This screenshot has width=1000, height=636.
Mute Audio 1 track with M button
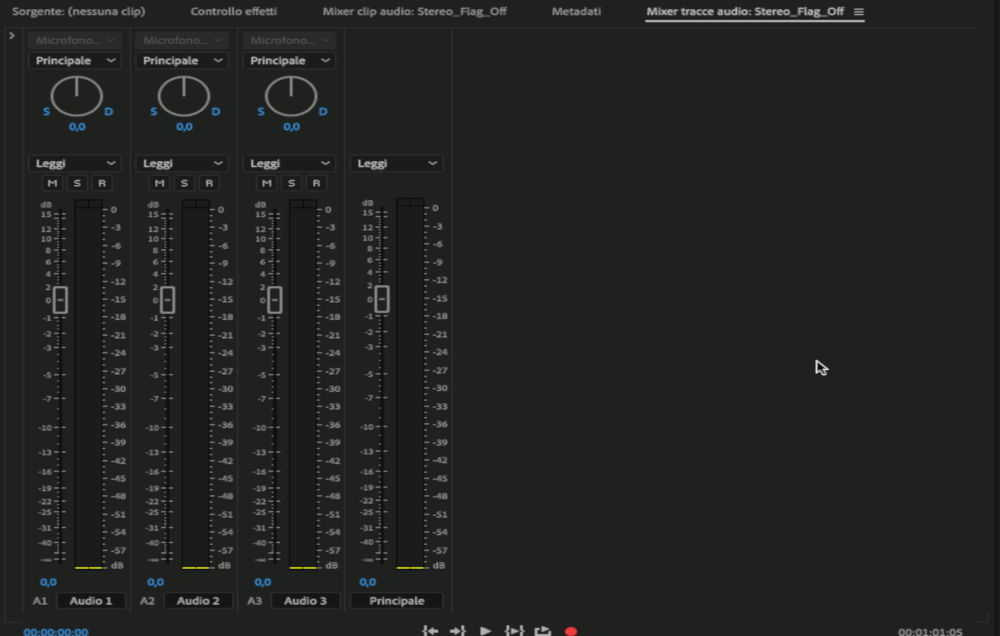[x=52, y=183]
